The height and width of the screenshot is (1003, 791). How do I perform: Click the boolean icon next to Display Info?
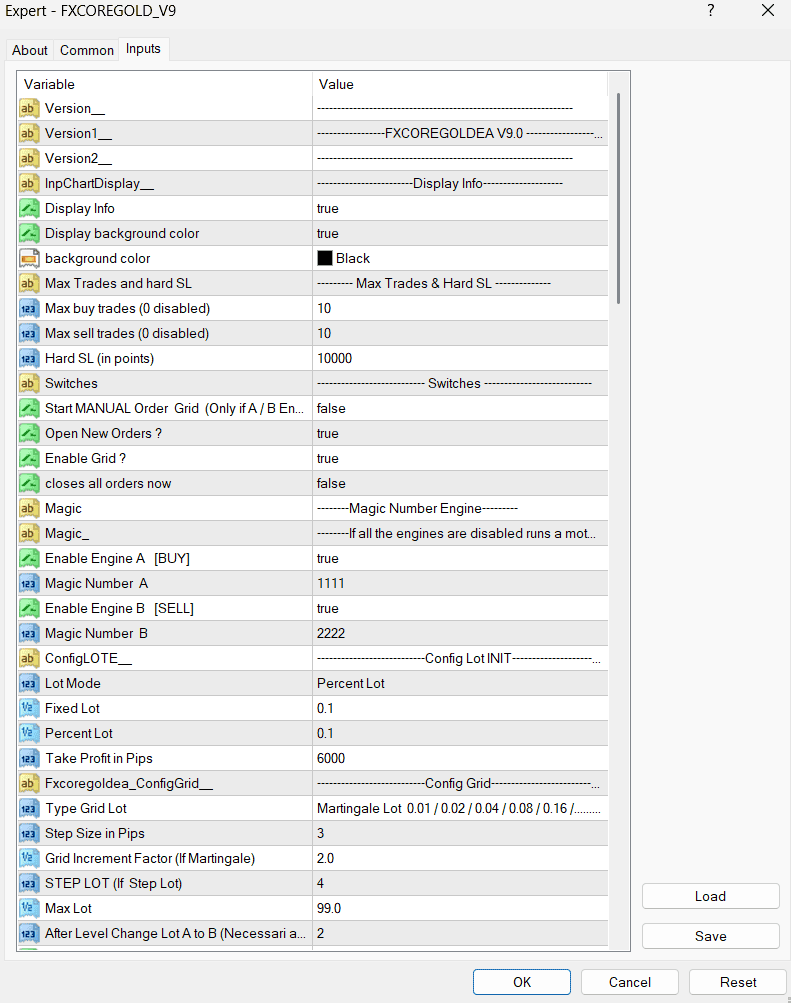(29, 208)
